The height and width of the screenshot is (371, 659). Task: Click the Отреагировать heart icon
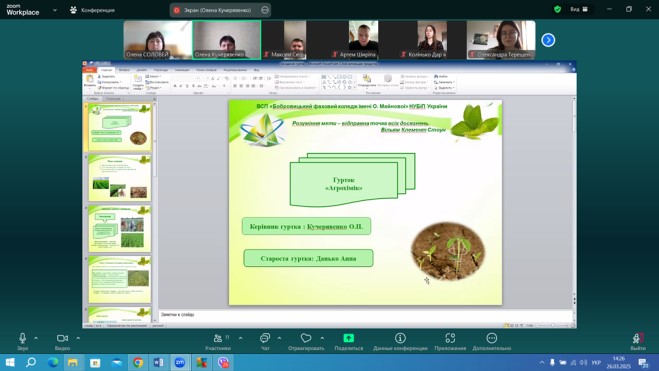click(306, 338)
